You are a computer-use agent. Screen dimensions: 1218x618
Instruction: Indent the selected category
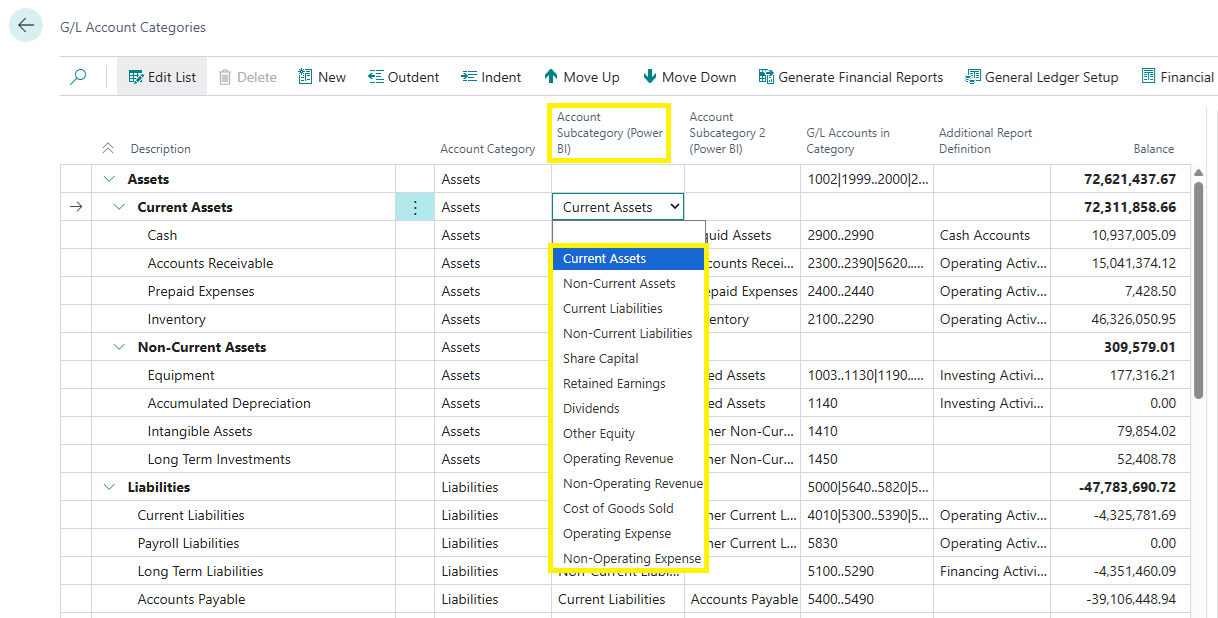(x=491, y=77)
